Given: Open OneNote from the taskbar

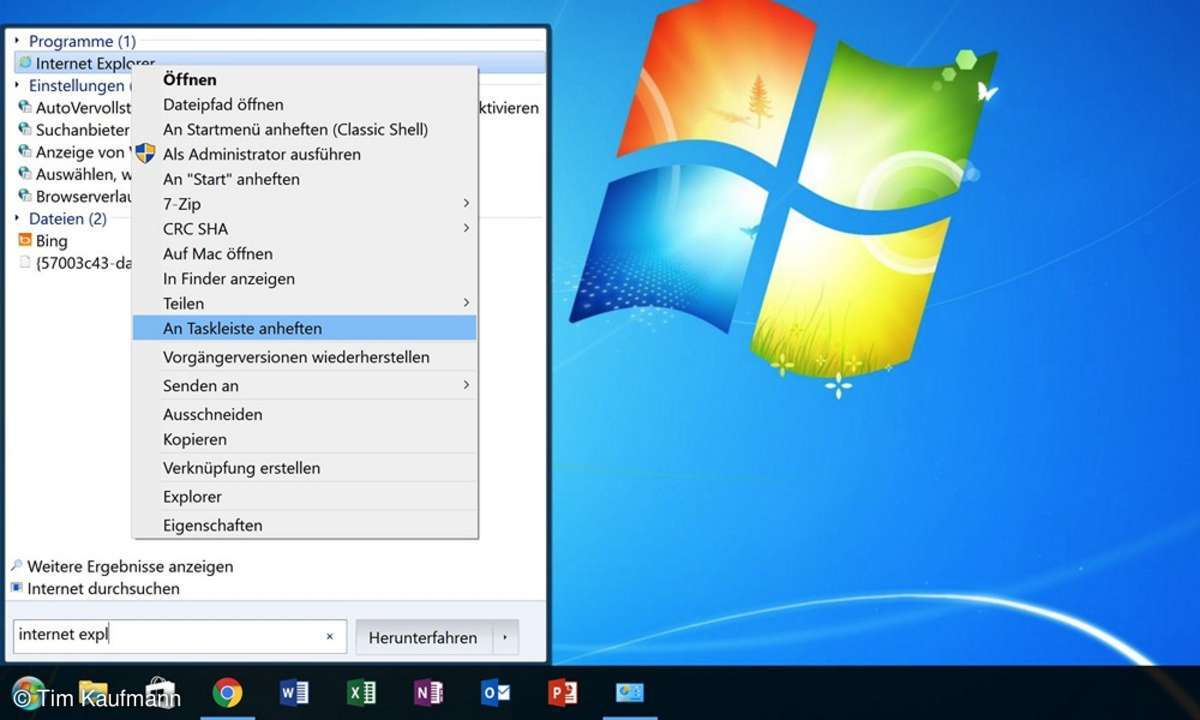Looking at the screenshot, I should click(x=428, y=692).
